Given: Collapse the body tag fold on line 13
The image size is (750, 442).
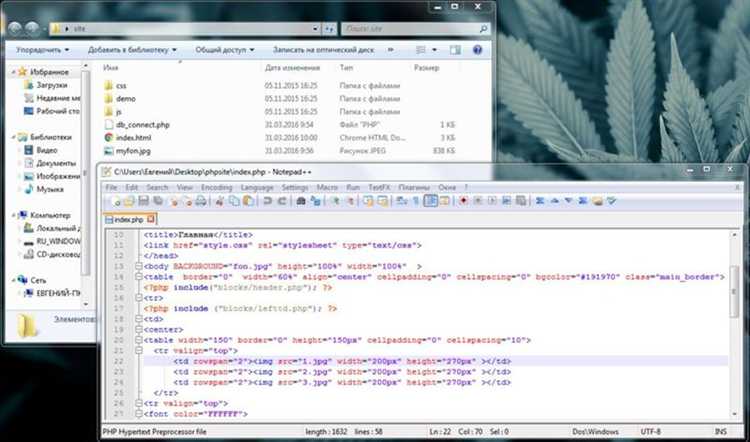Looking at the screenshot, I should [138, 265].
